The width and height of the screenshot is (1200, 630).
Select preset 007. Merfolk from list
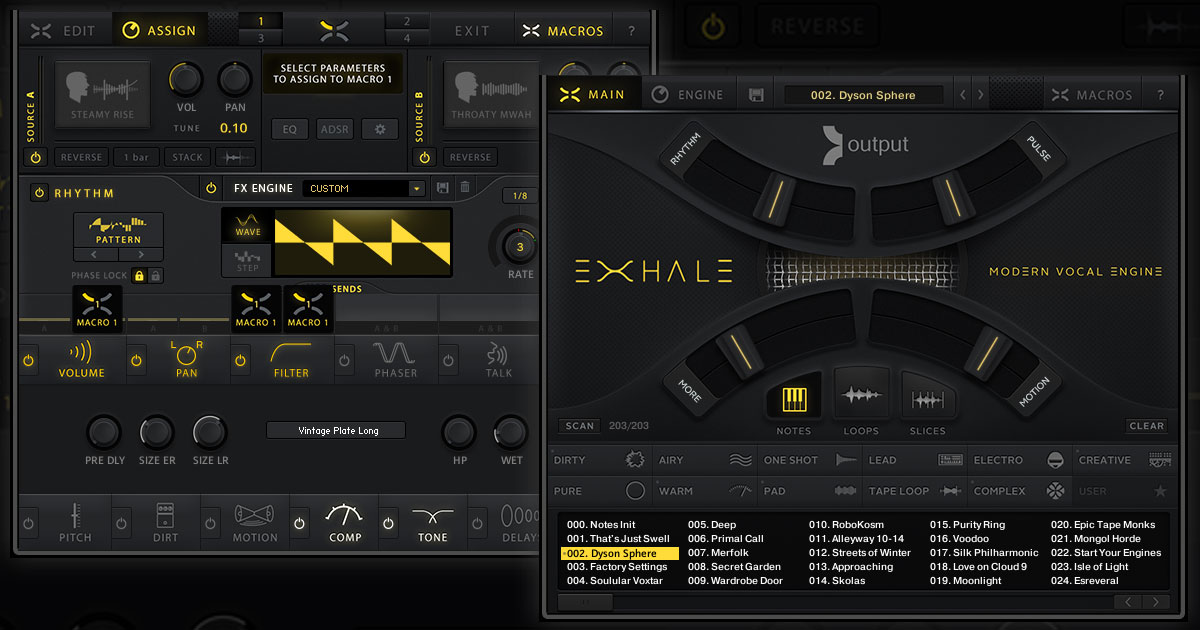point(712,553)
